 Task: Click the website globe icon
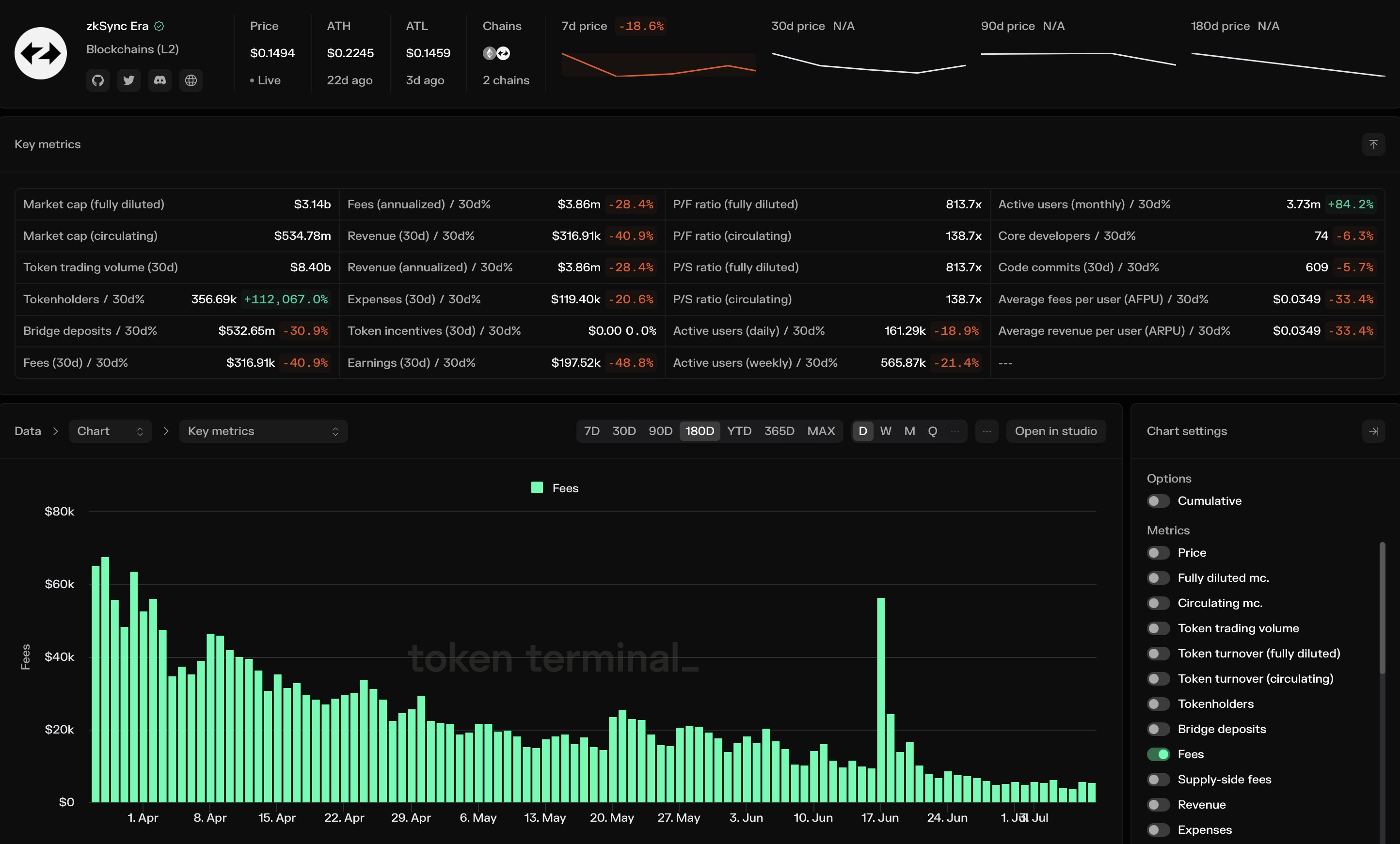[x=190, y=79]
